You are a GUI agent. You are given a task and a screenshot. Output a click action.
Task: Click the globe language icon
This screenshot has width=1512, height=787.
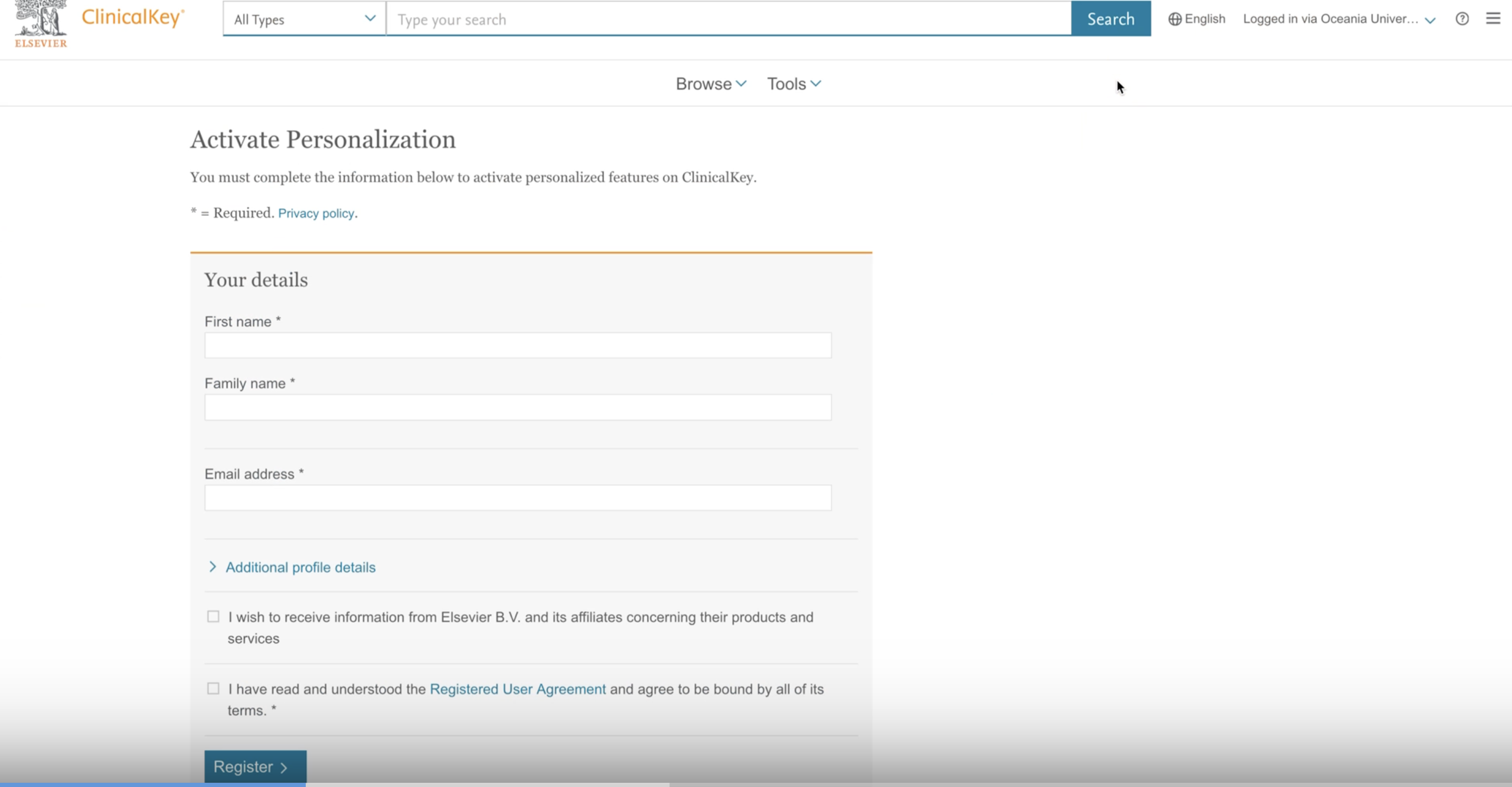pos(1175,19)
